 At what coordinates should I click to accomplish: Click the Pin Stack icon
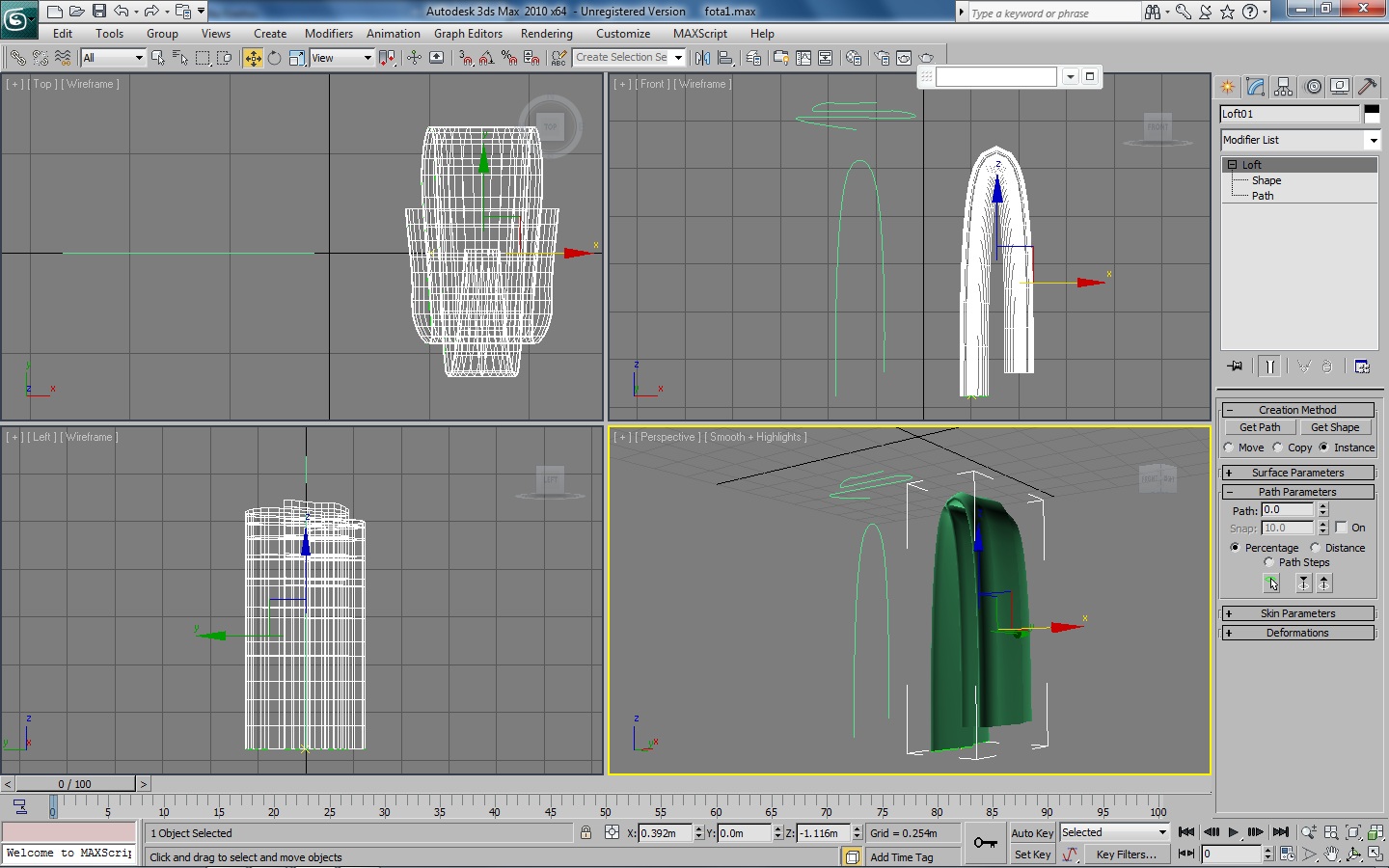click(x=1235, y=366)
